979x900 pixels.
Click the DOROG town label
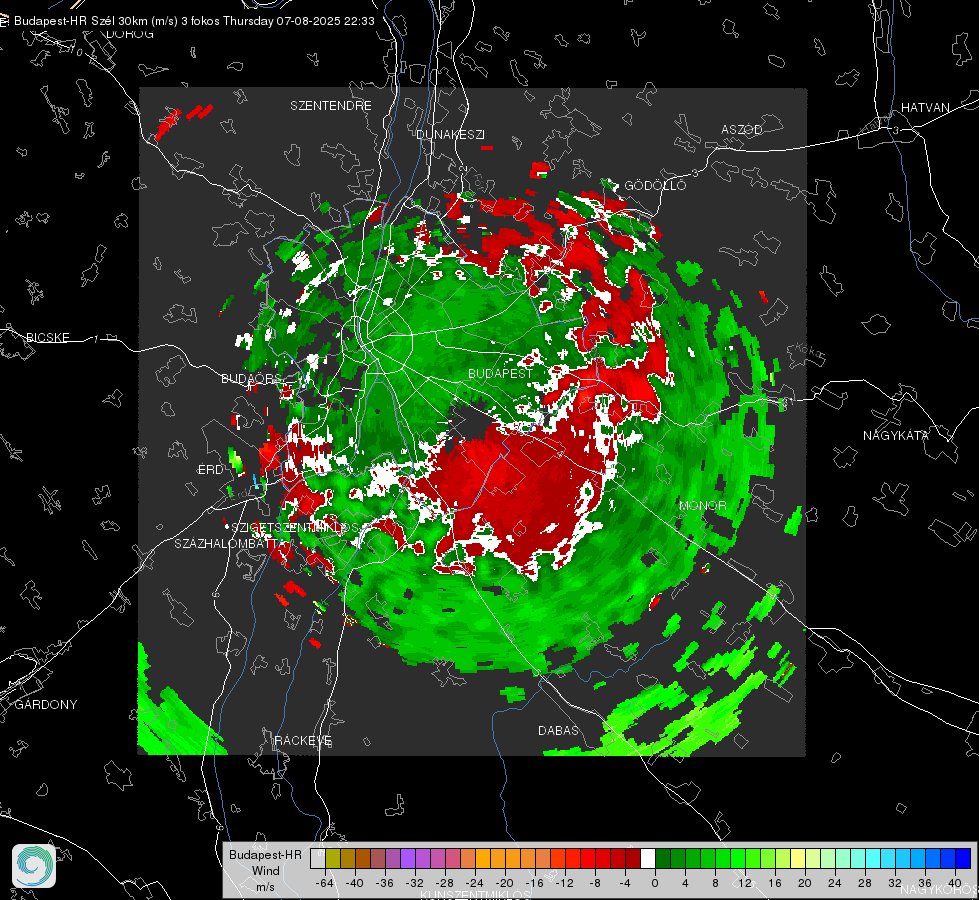pyautogui.click(x=130, y=34)
